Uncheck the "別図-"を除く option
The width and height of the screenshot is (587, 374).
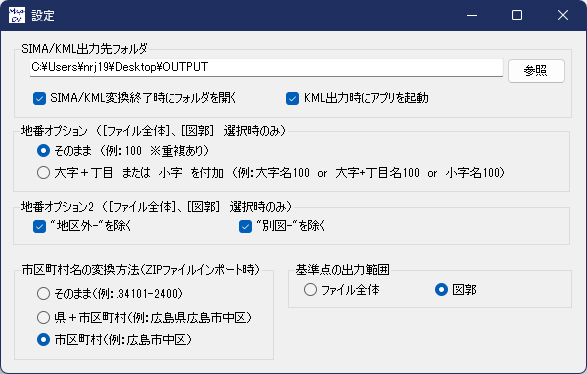[x=245, y=226]
